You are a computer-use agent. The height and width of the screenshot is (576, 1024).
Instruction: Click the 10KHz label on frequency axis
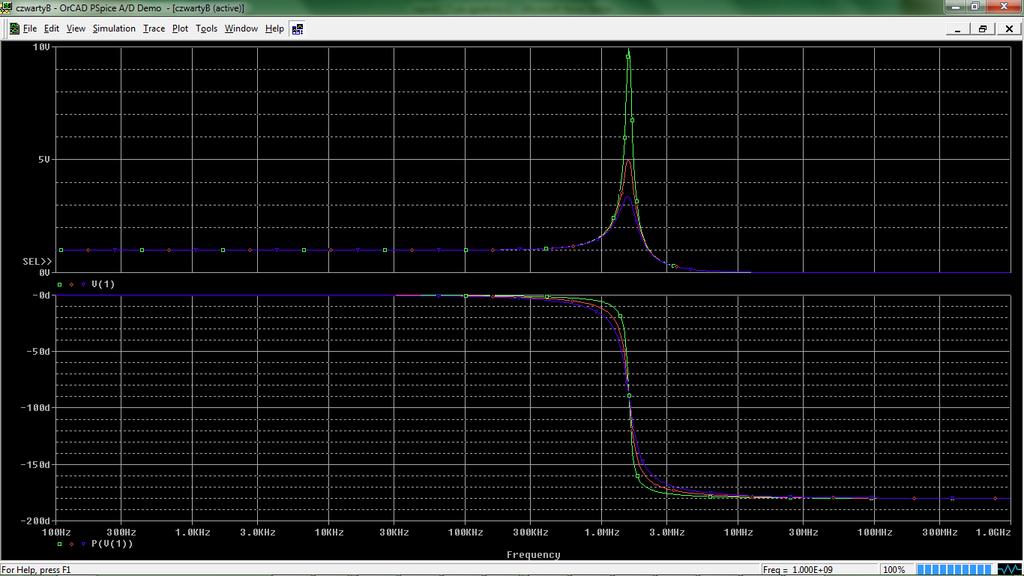point(328,532)
